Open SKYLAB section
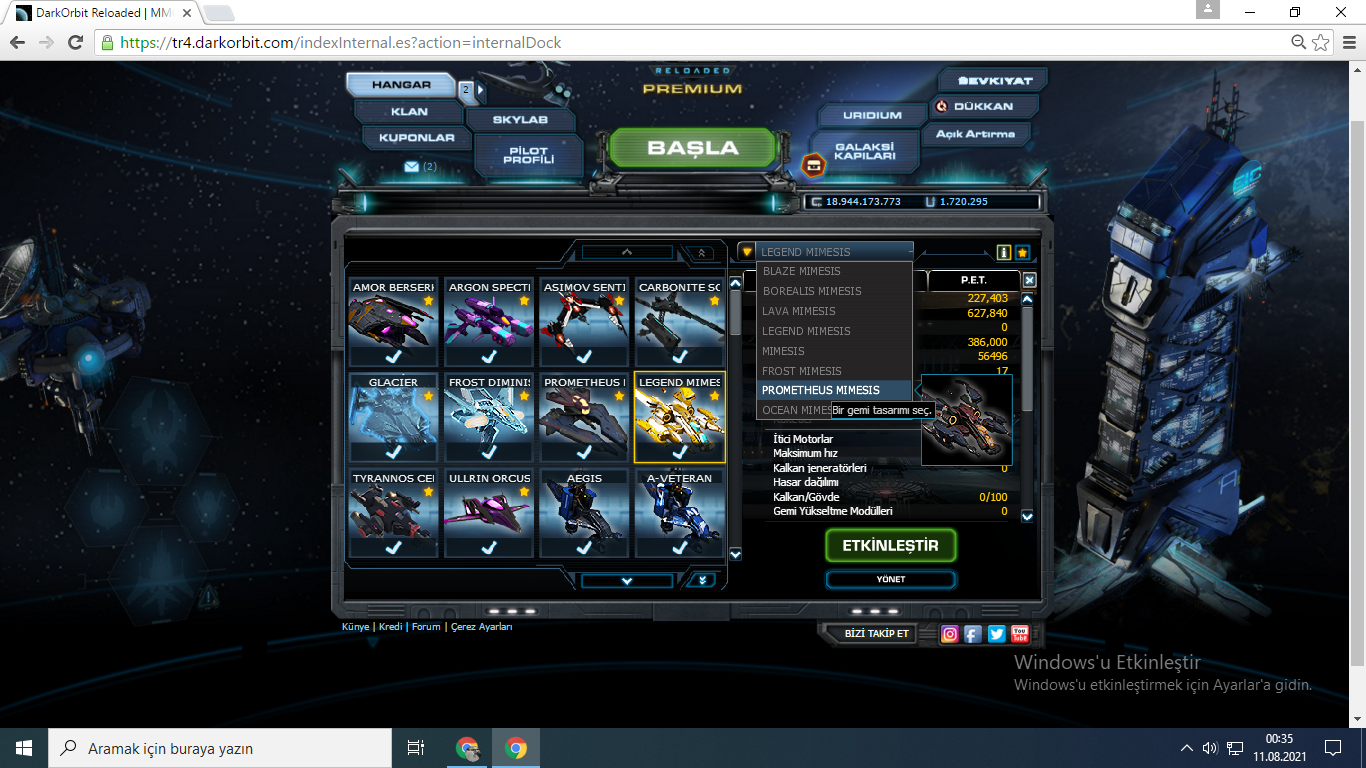 click(520, 120)
